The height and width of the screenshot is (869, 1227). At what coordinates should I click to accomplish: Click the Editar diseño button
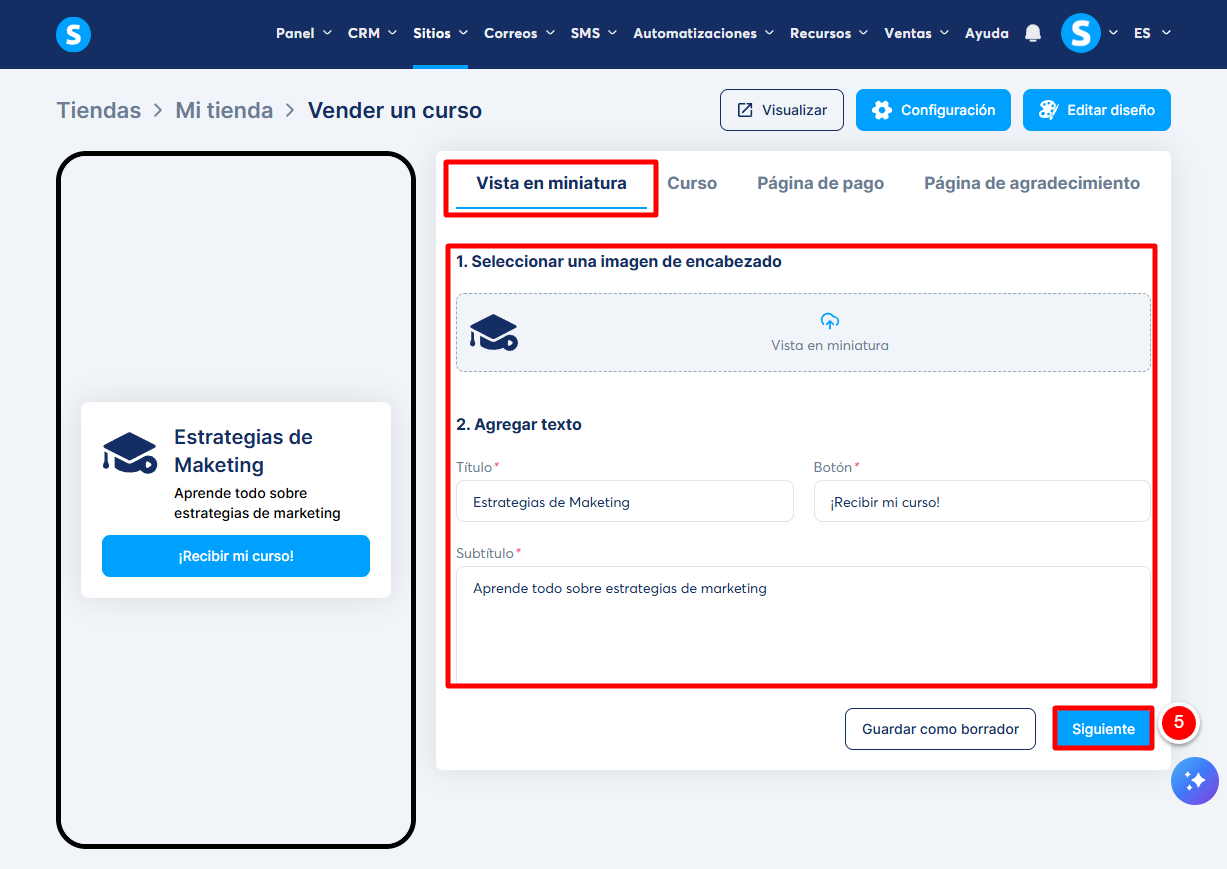1097,110
